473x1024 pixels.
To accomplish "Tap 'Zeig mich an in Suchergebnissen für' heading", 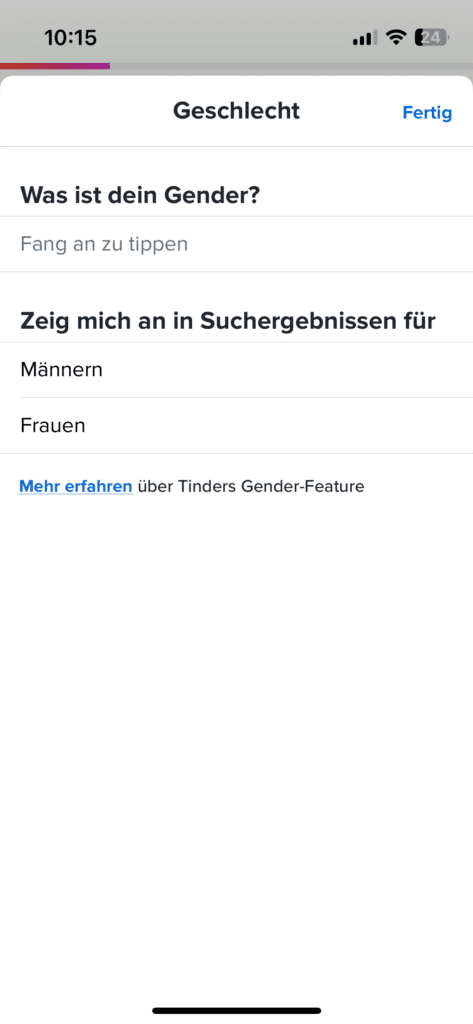I will 228,321.
